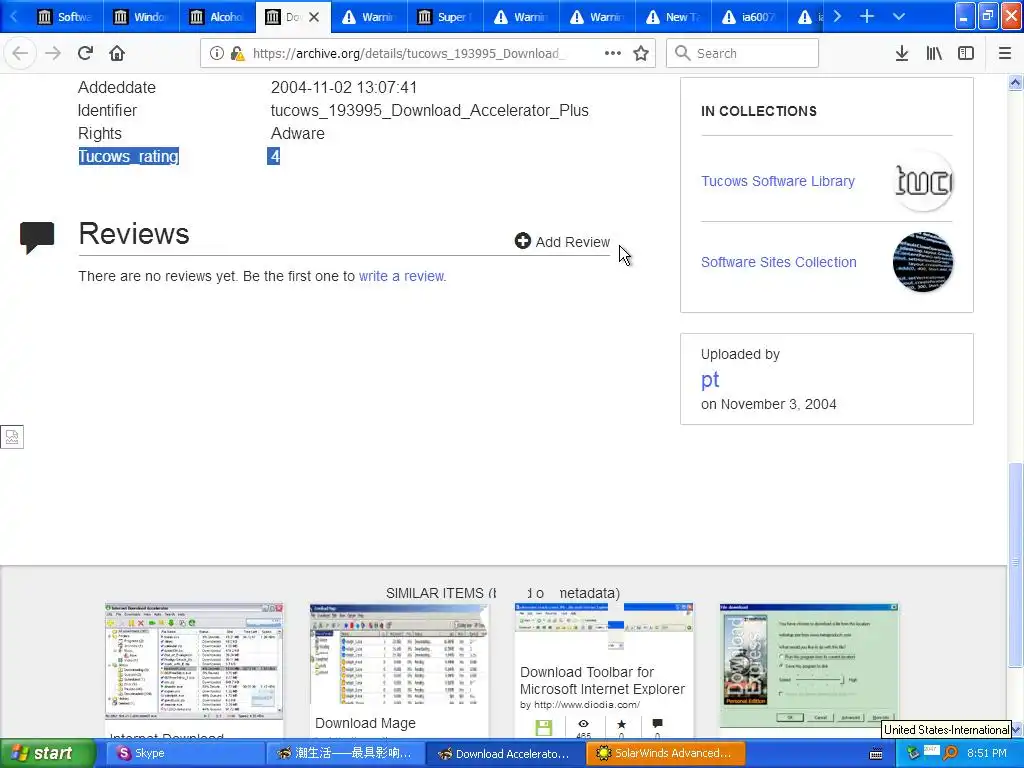
Task: Switch to SolarWinds Advanced taskbar window
Action: click(665, 753)
